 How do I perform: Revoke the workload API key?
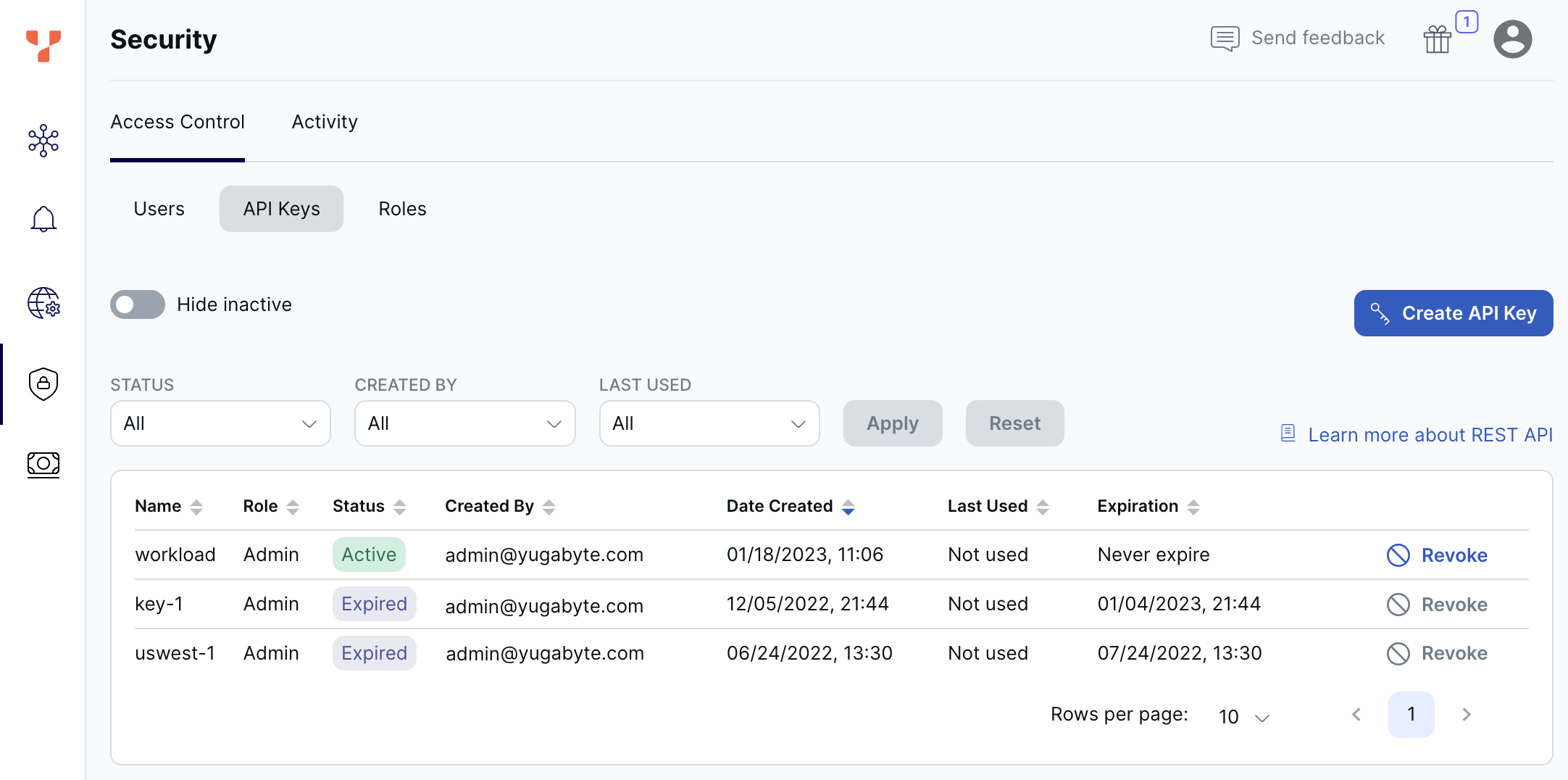[x=1438, y=555]
